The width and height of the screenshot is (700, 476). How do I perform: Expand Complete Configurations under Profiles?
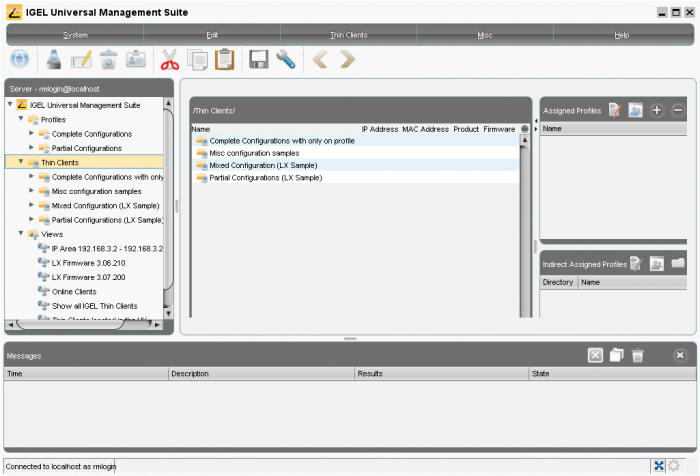(x=31, y=133)
